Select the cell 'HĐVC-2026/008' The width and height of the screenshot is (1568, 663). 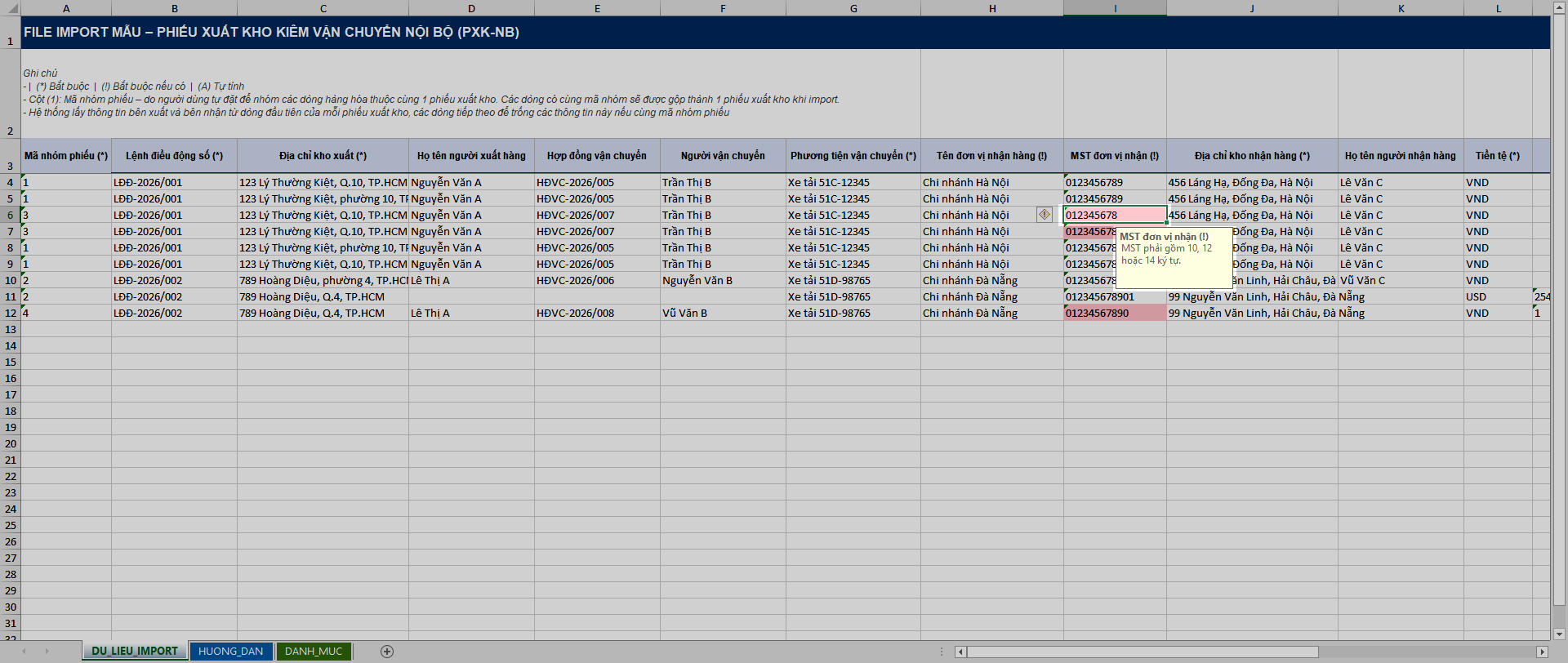tap(597, 313)
